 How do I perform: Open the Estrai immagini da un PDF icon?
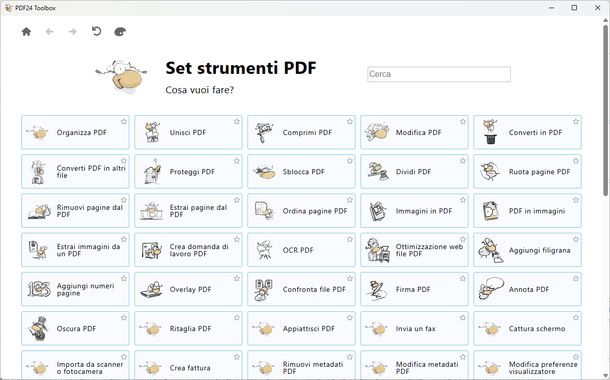point(38,250)
